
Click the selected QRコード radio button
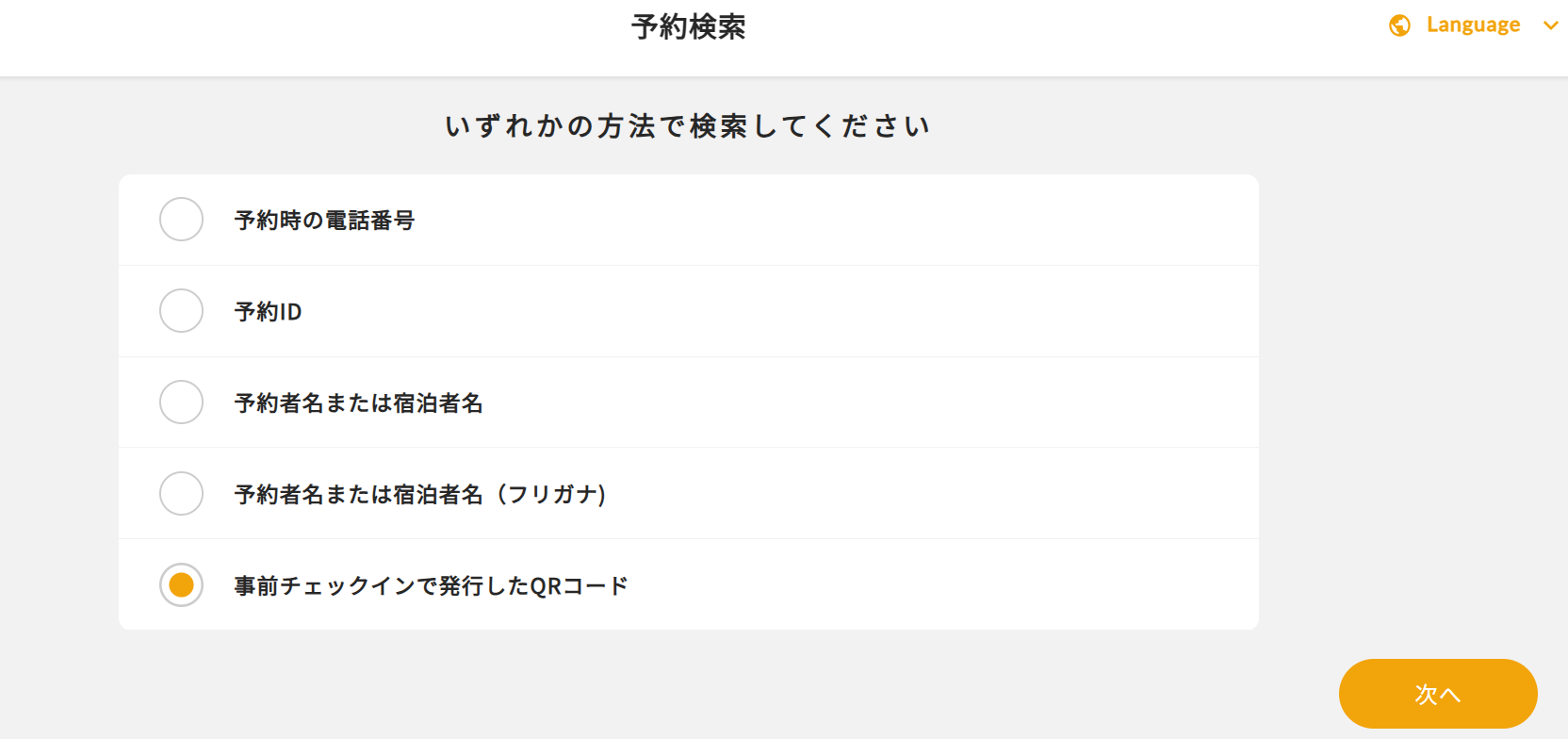(x=181, y=585)
